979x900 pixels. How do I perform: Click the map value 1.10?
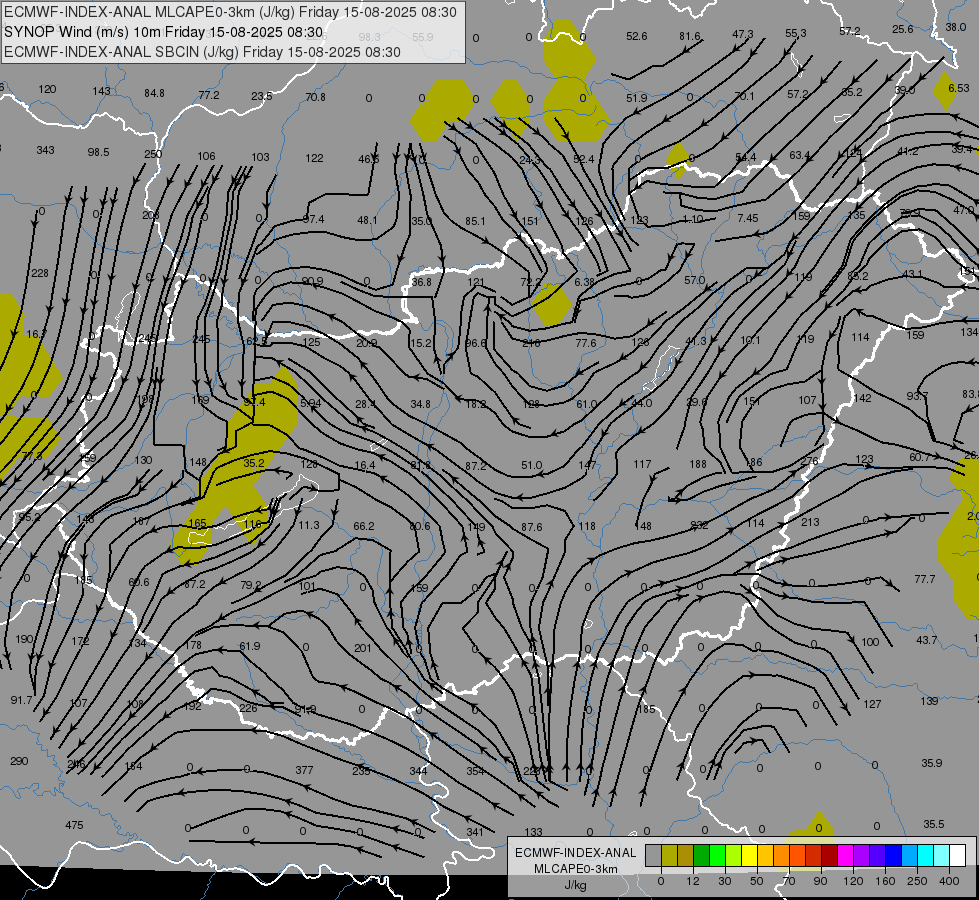(x=693, y=219)
